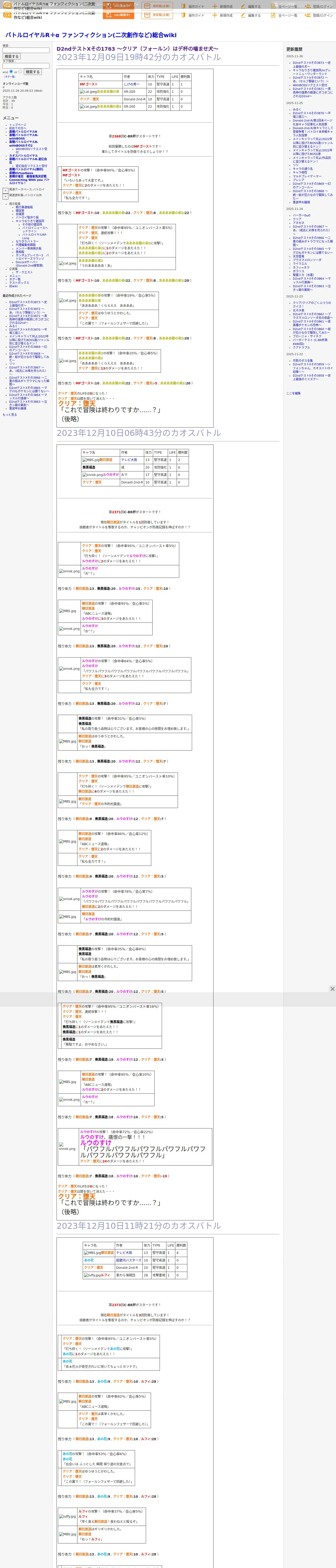Screen dimensions: 336x1568
Task: Open the 軽行事連絡板 board link
Action: tap(24, 207)
